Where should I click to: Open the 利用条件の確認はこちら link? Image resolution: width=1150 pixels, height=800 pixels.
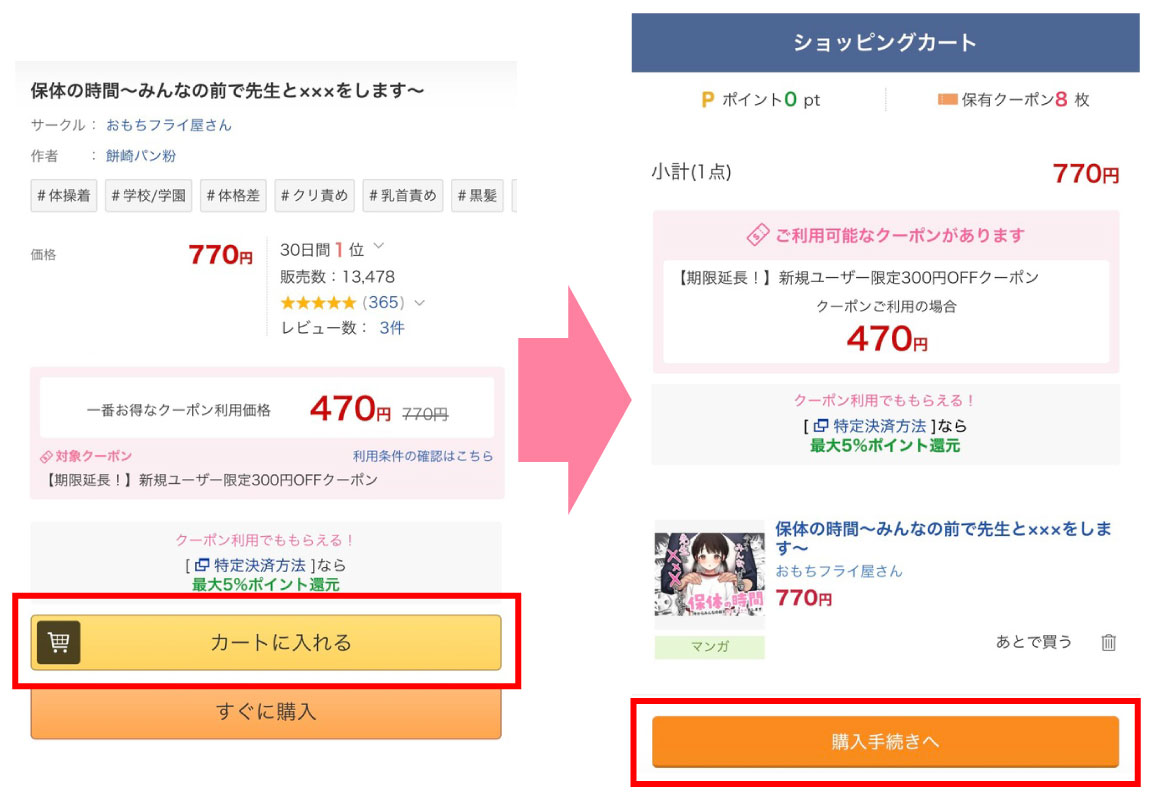click(423, 456)
